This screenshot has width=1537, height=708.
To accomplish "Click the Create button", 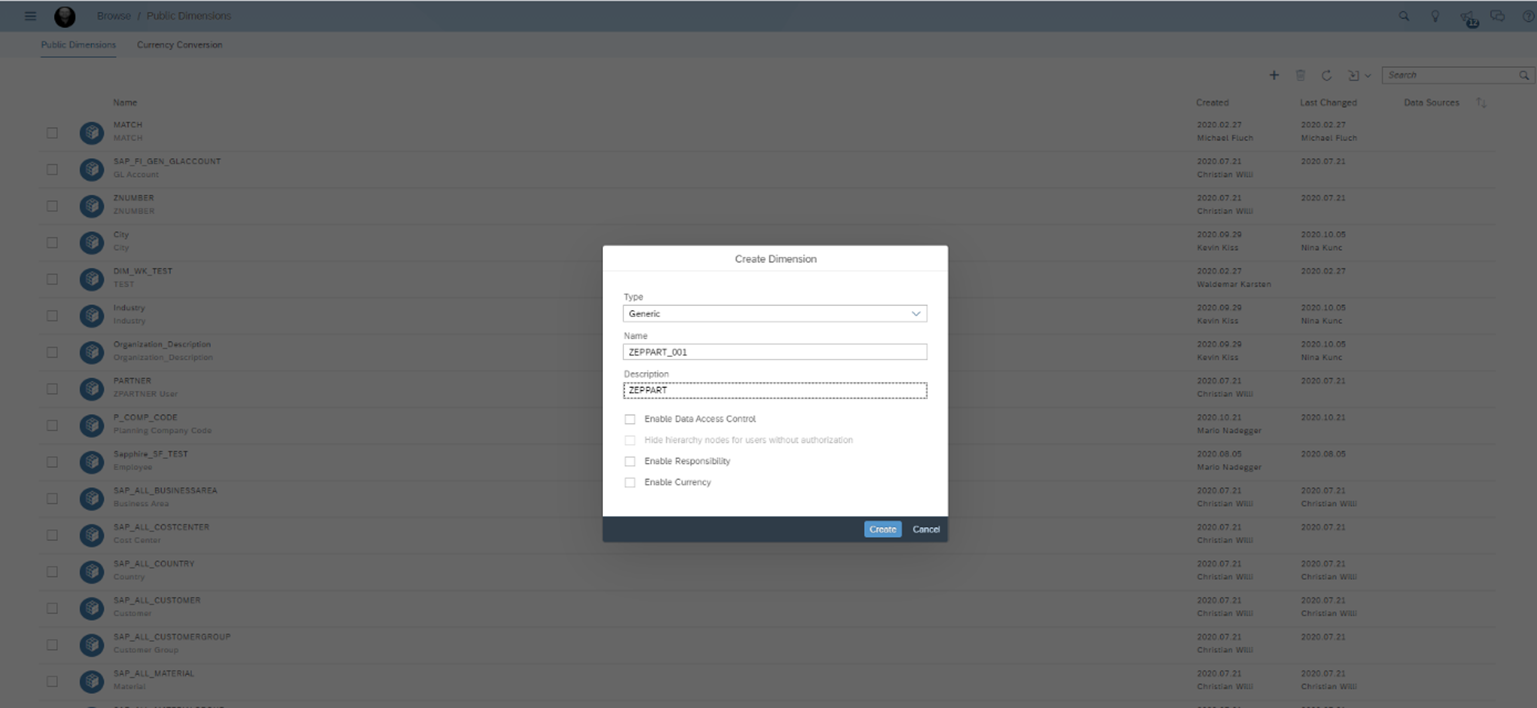I will 883,529.
